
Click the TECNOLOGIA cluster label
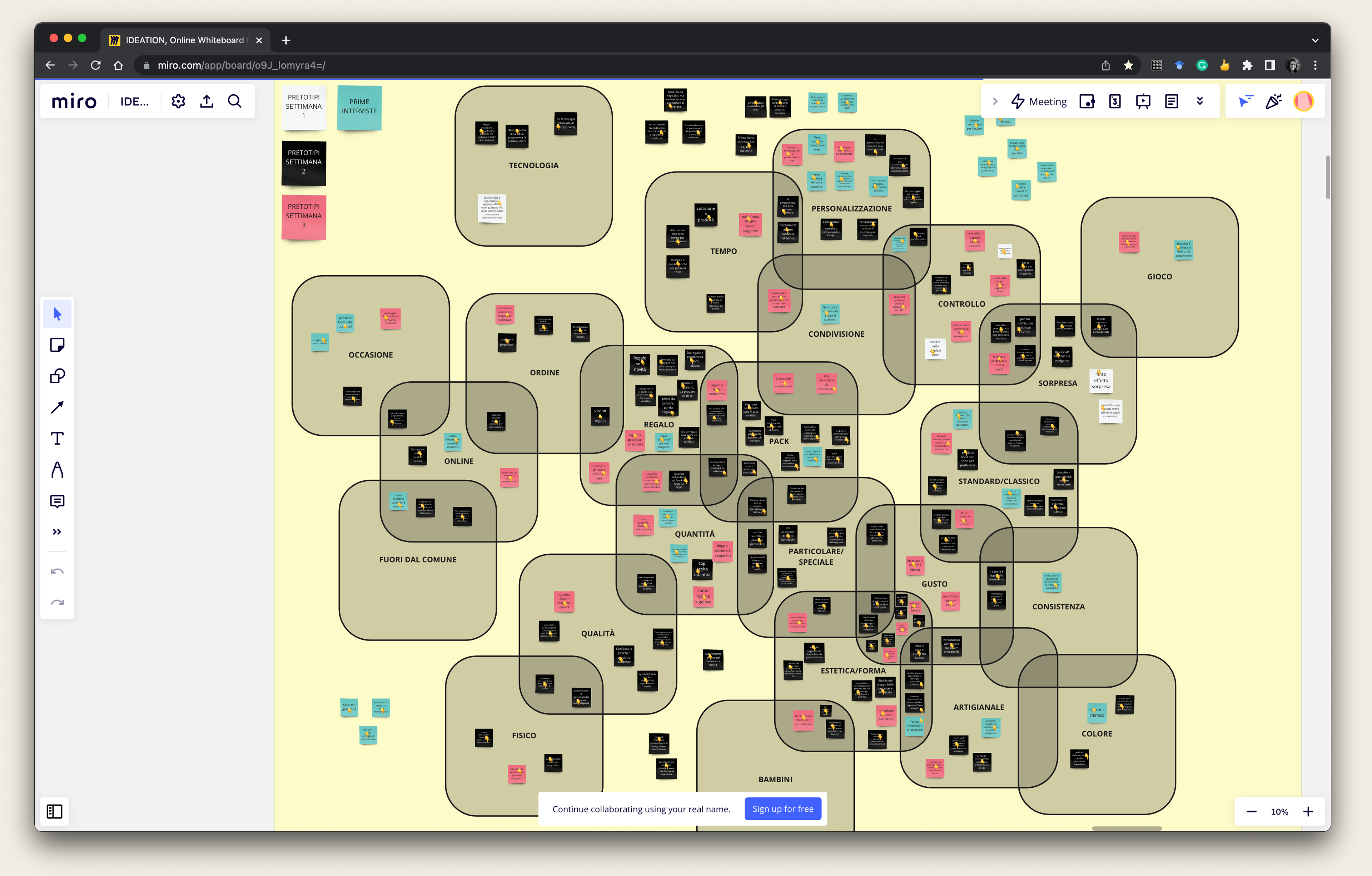coord(533,165)
